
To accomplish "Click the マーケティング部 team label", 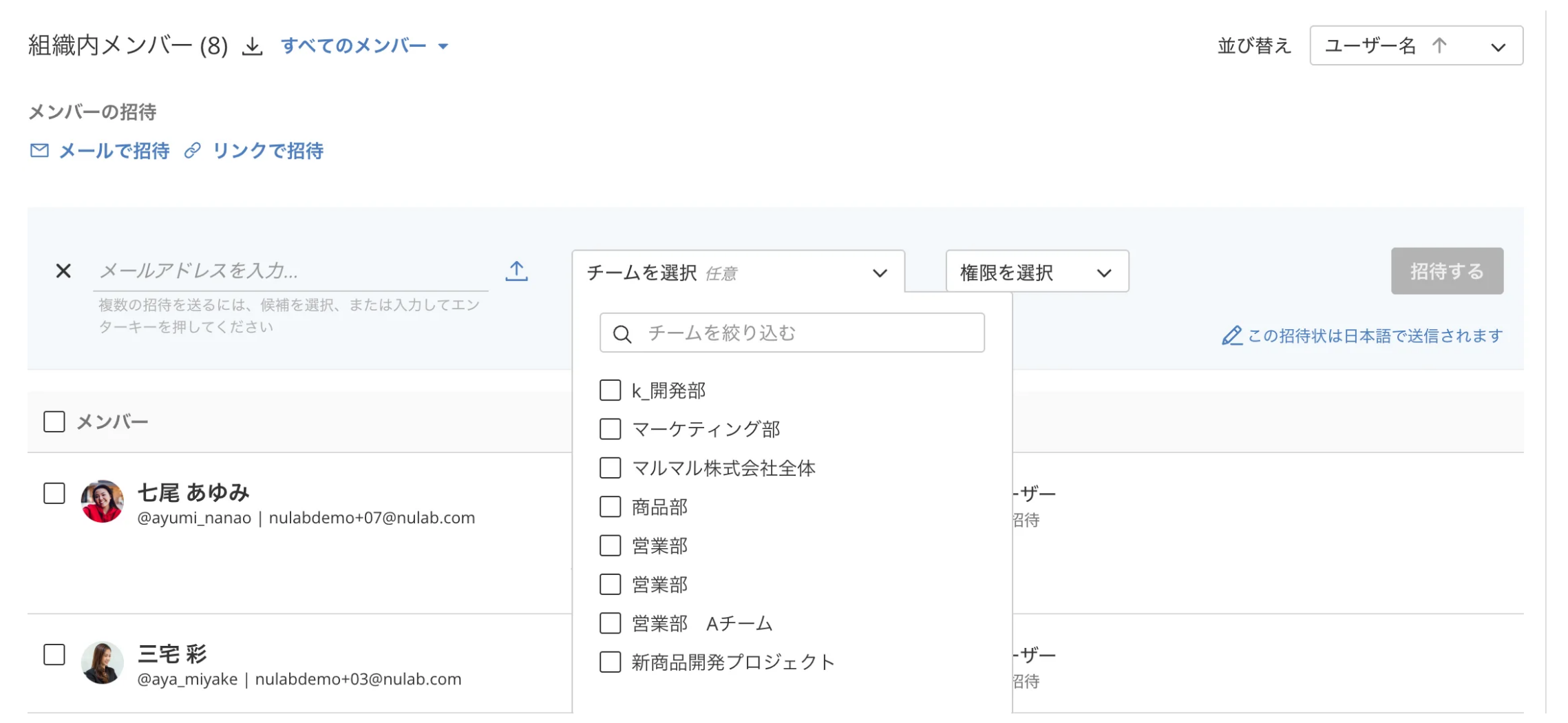I will (x=706, y=429).
